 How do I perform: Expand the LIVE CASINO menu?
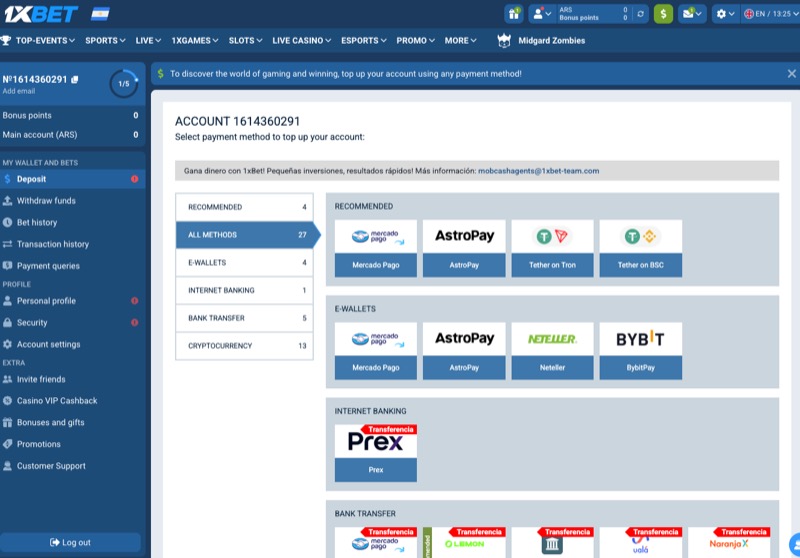coord(302,40)
